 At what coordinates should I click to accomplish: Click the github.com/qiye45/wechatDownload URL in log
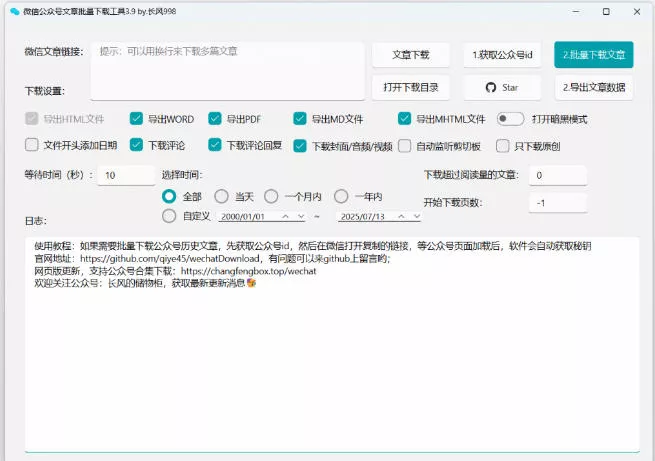click(x=170, y=258)
